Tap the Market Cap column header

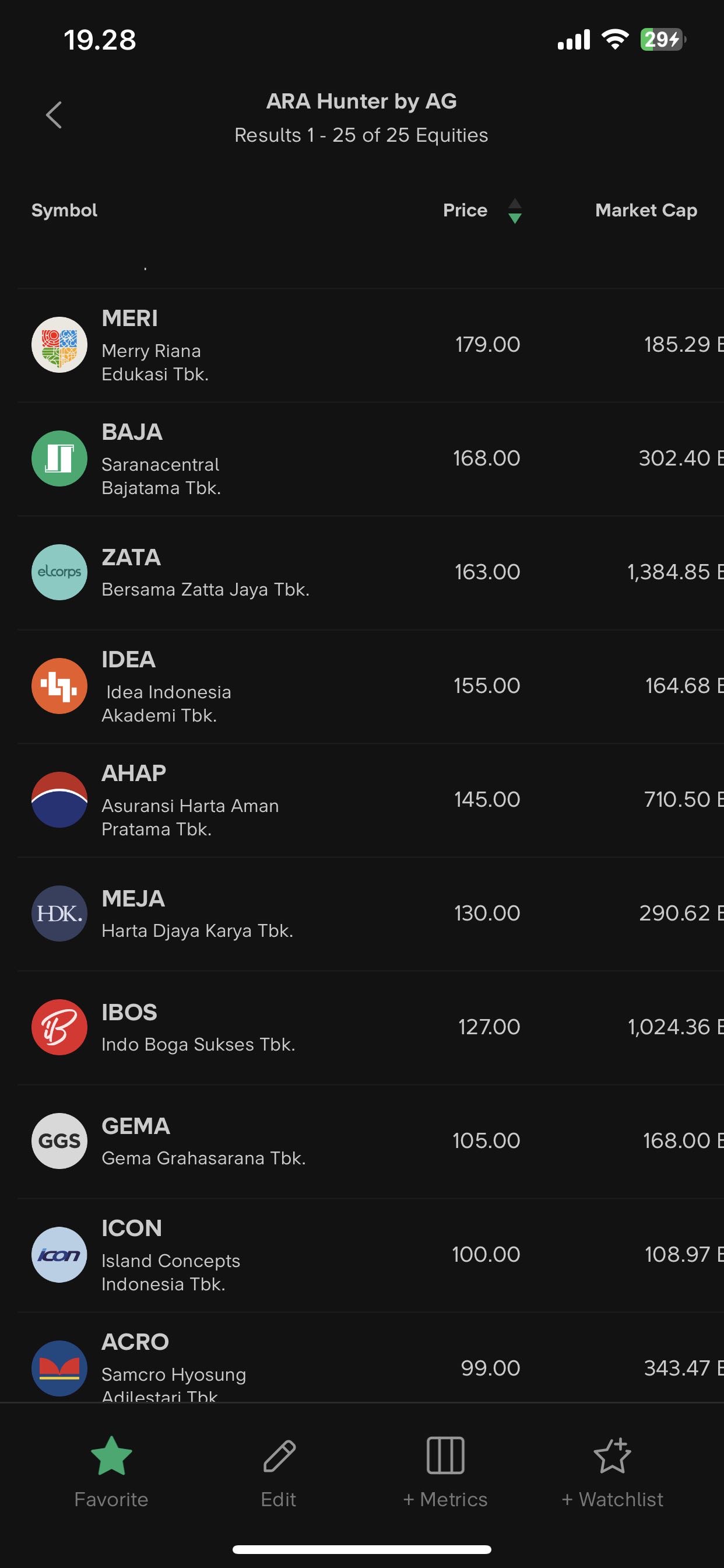click(x=645, y=211)
